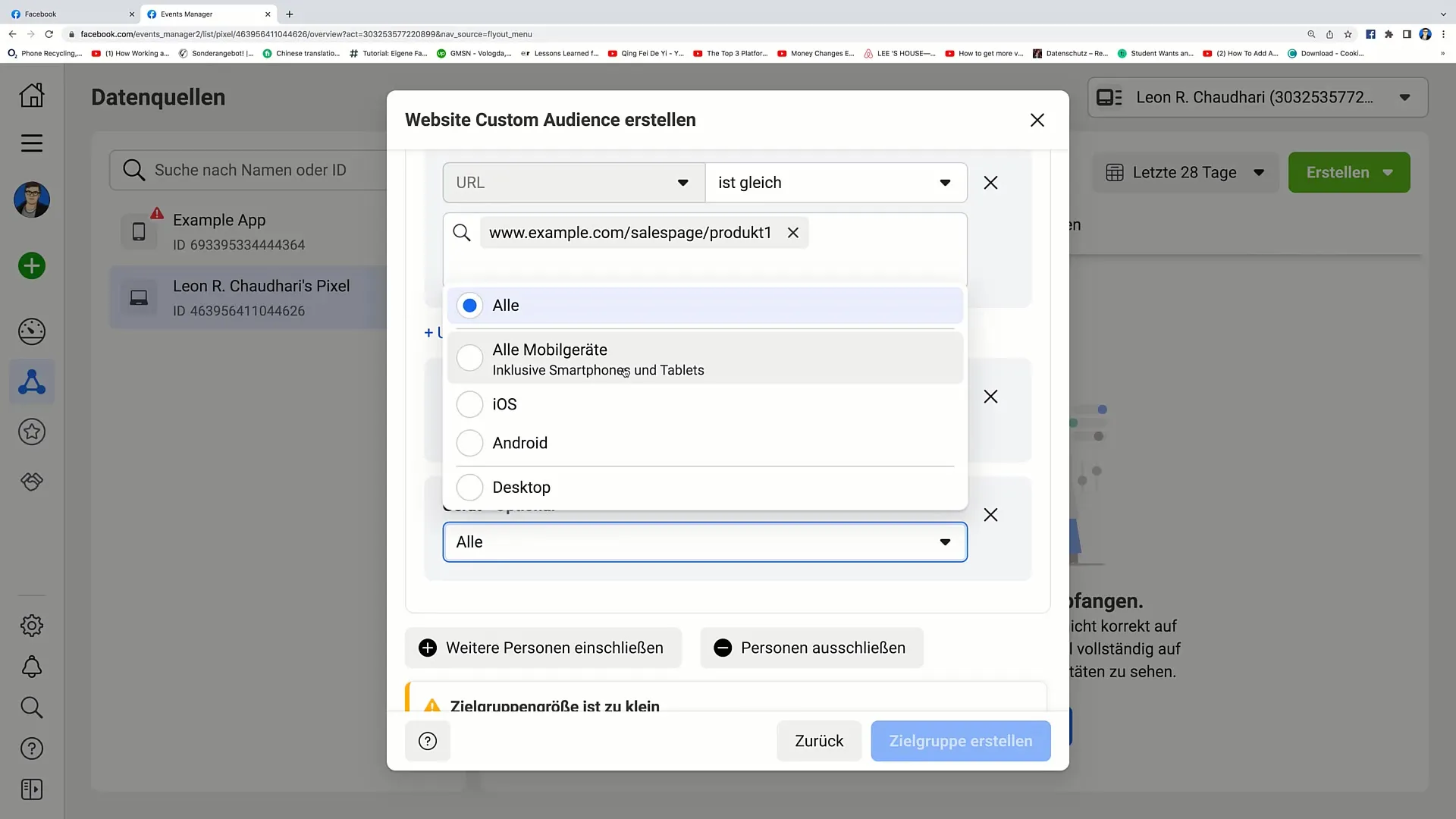Image resolution: width=1456 pixels, height=819 pixels.
Task: Open the partner integrations handshake icon
Action: pos(32,482)
